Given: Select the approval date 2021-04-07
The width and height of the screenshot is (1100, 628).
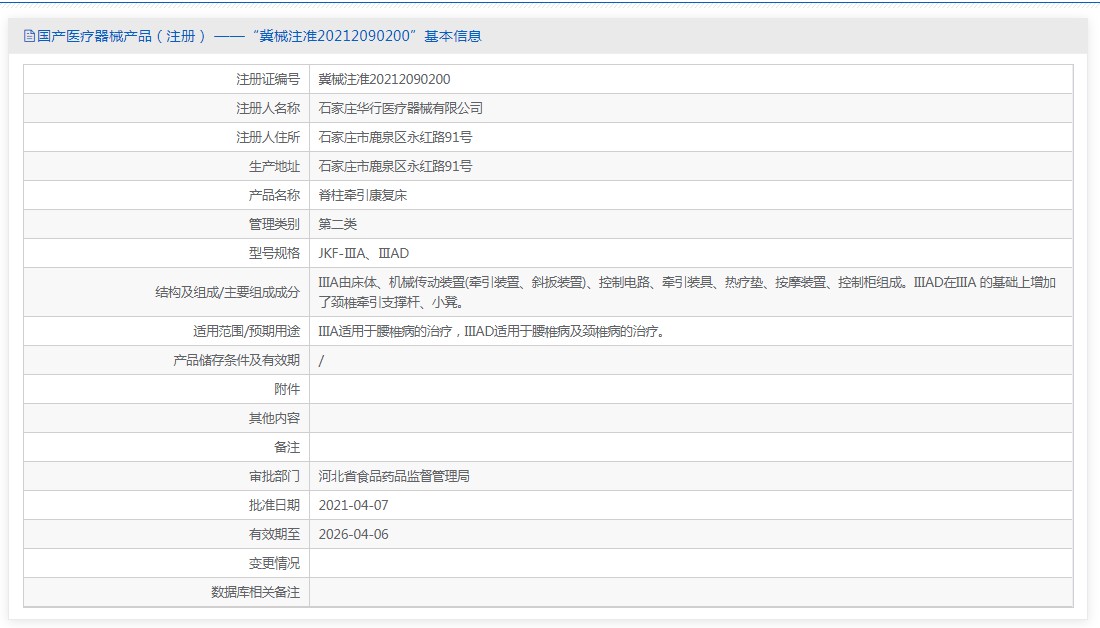Looking at the screenshot, I should pyautogui.click(x=354, y=505).
